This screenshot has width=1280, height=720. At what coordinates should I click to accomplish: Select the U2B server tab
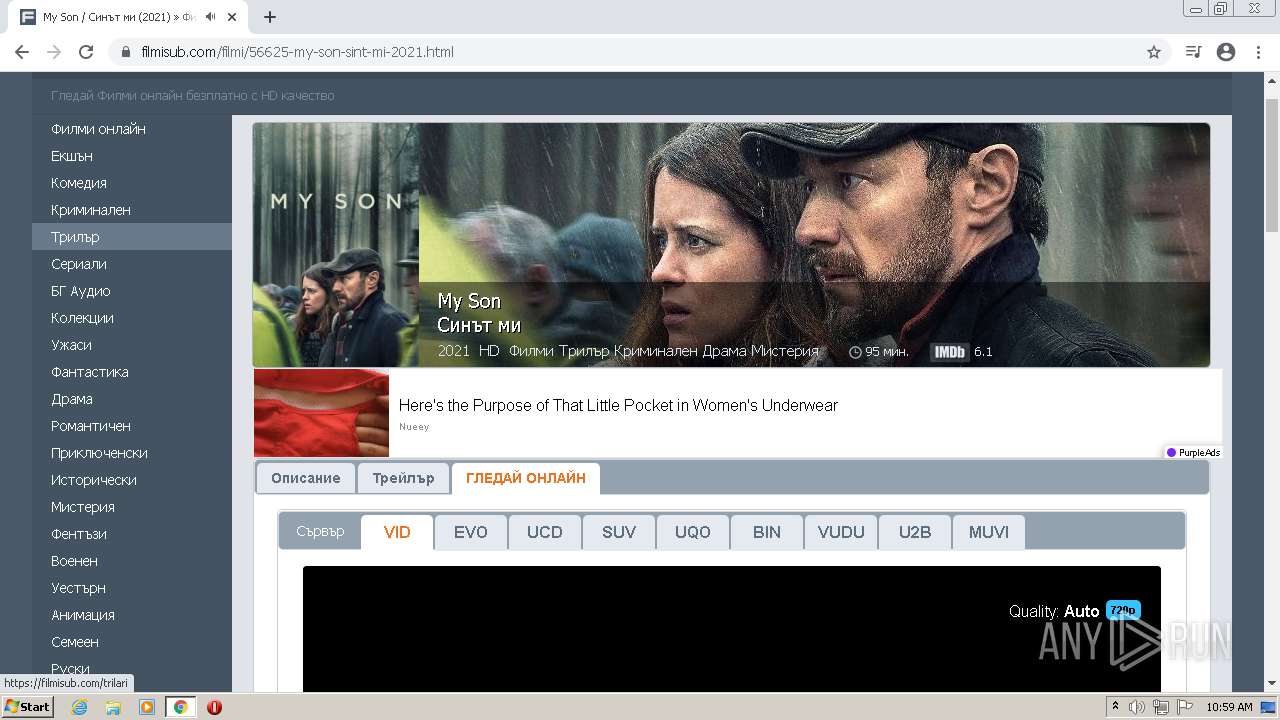[x=915, y=532]
